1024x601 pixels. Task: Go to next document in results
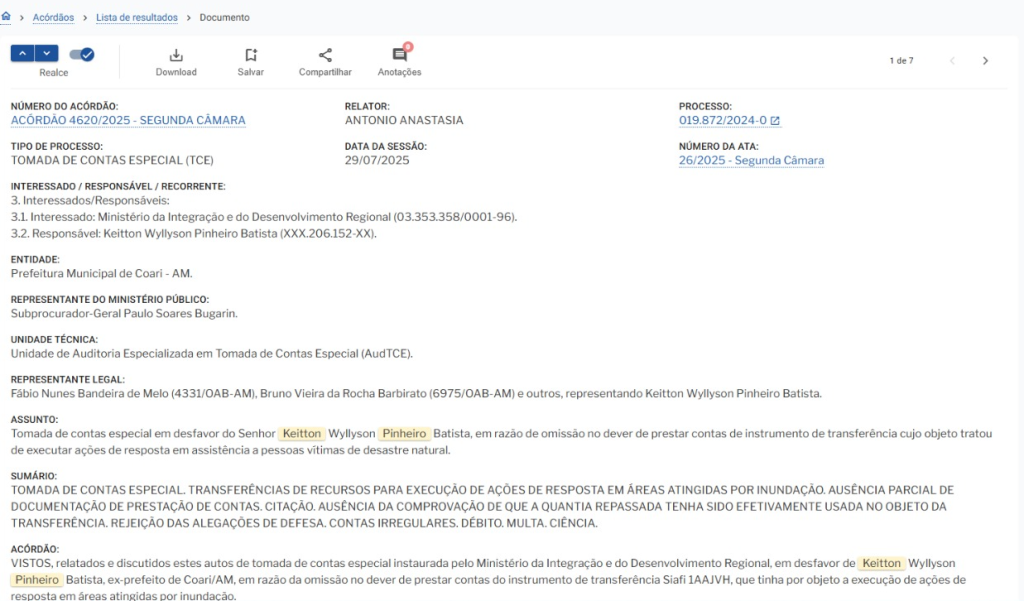pyautogui.click(x=985, y=61)
